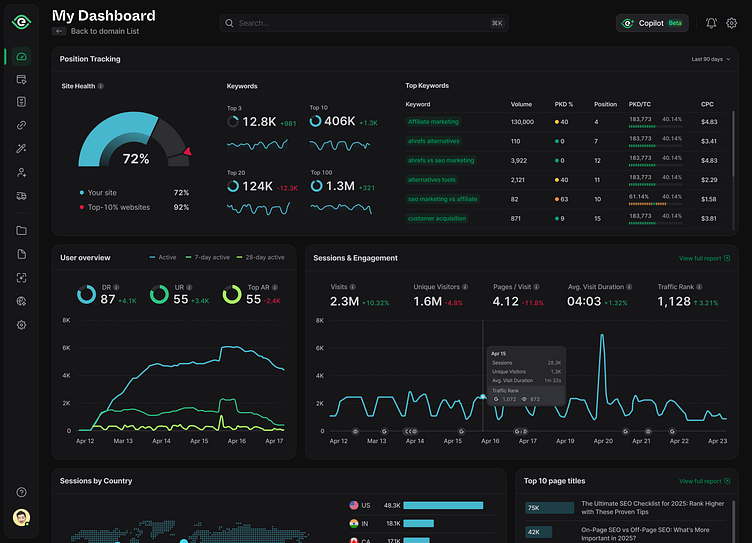This screenshot has height=543, width=752.
Task: Open the folder icon in sidebar
Action: click(22, 231)
